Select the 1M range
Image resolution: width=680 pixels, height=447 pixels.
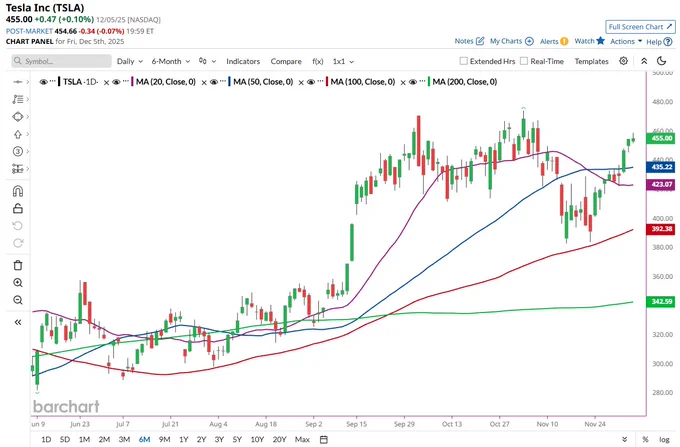[x=84, y=440]
